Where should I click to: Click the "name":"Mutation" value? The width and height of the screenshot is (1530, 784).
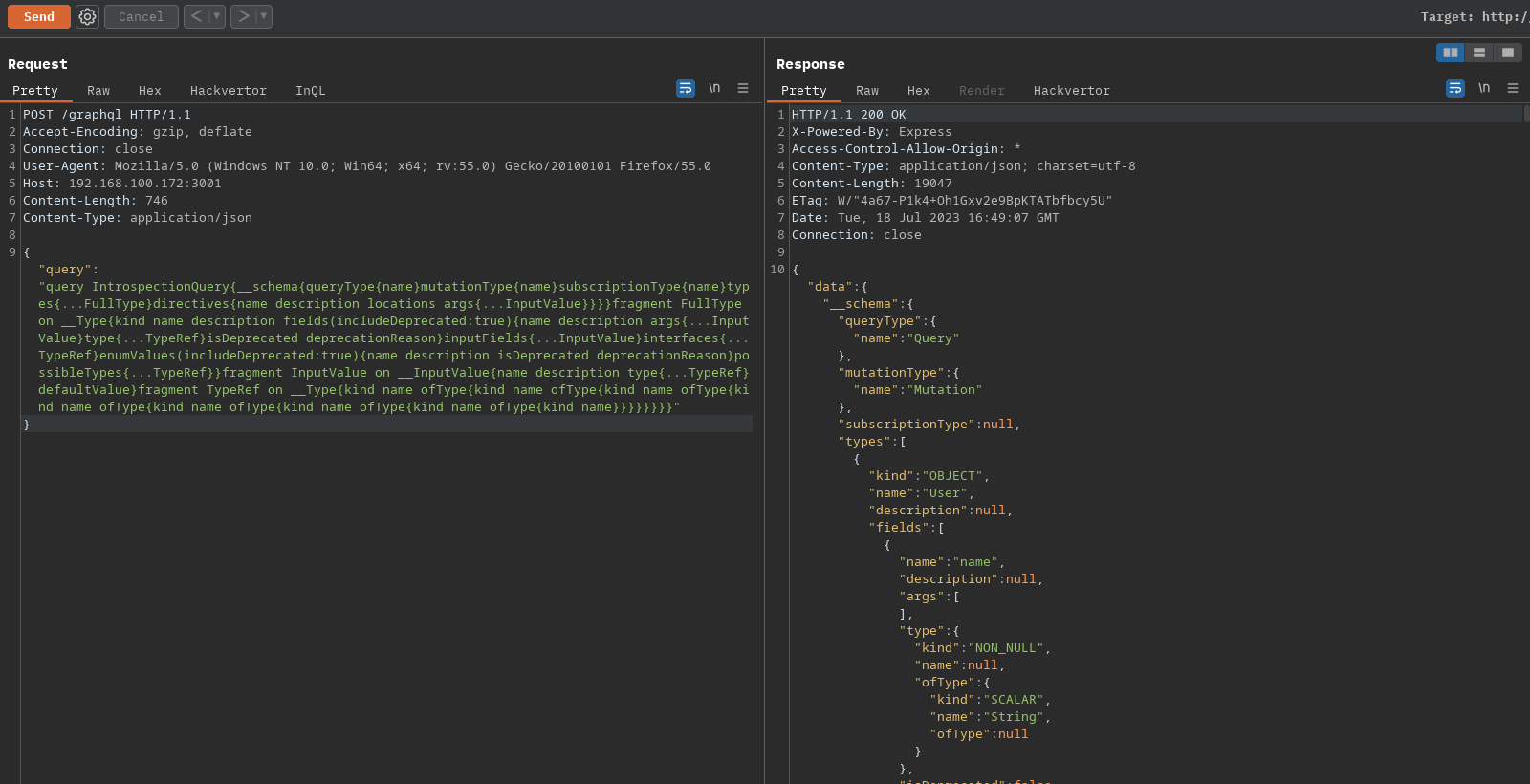pos(918,390)
